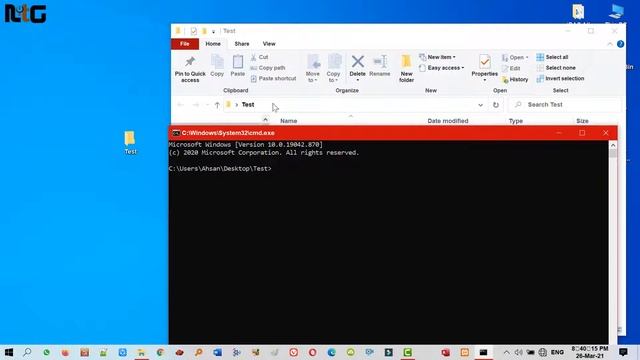
Task: Click Invert selection in Explorer ribbon
Action: click(x=560, y=78)
